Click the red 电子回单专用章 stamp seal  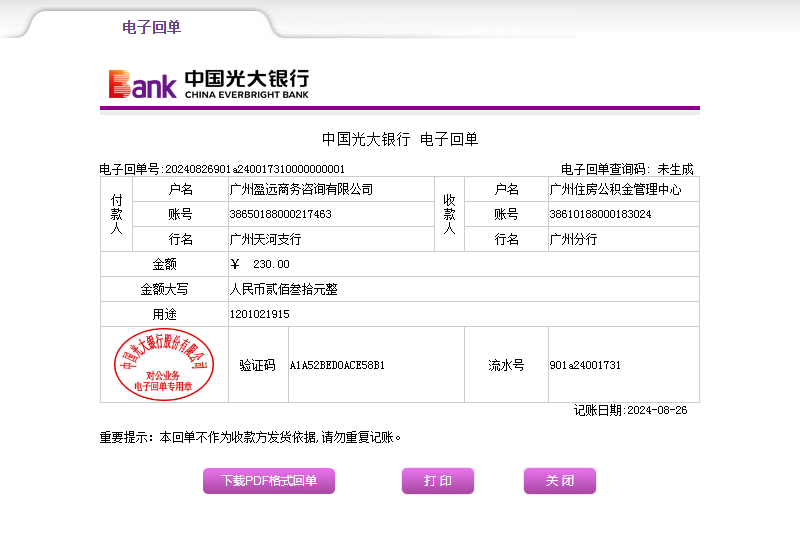click(165, 365)
